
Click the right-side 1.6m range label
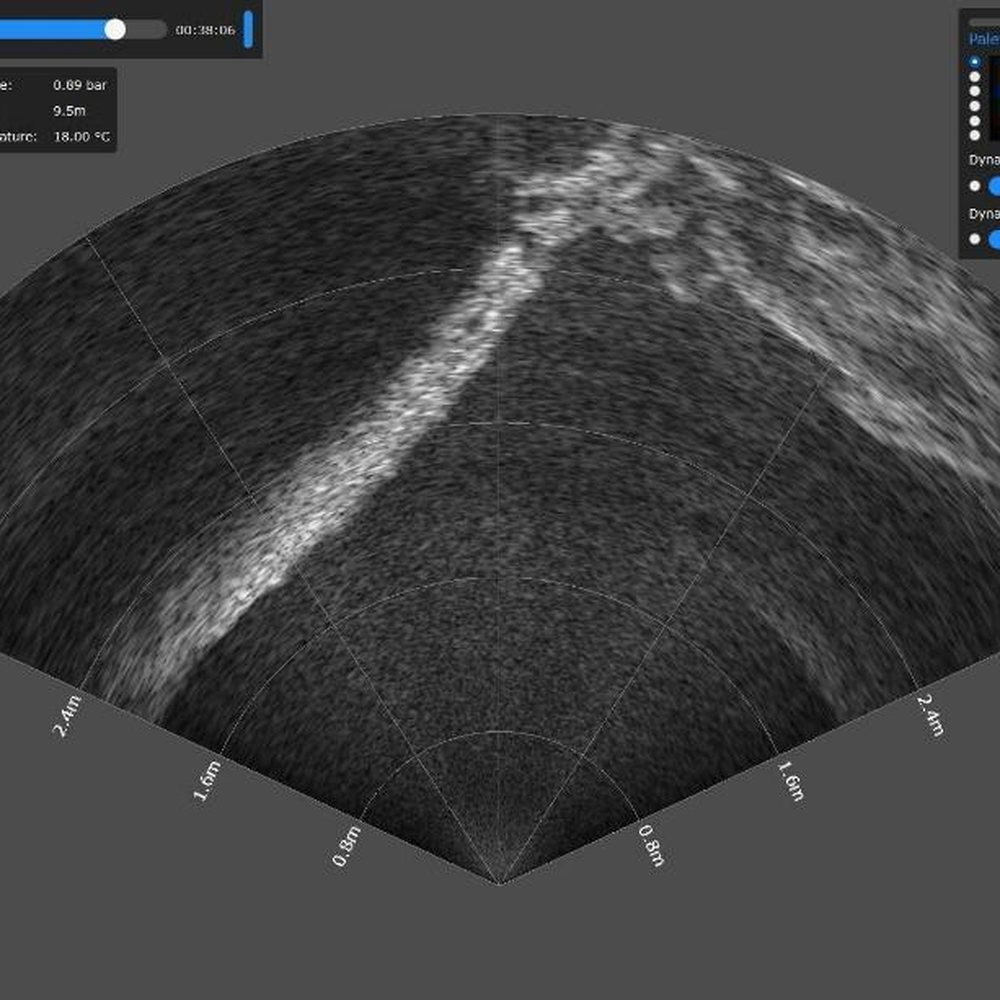(x=791, y=781)
